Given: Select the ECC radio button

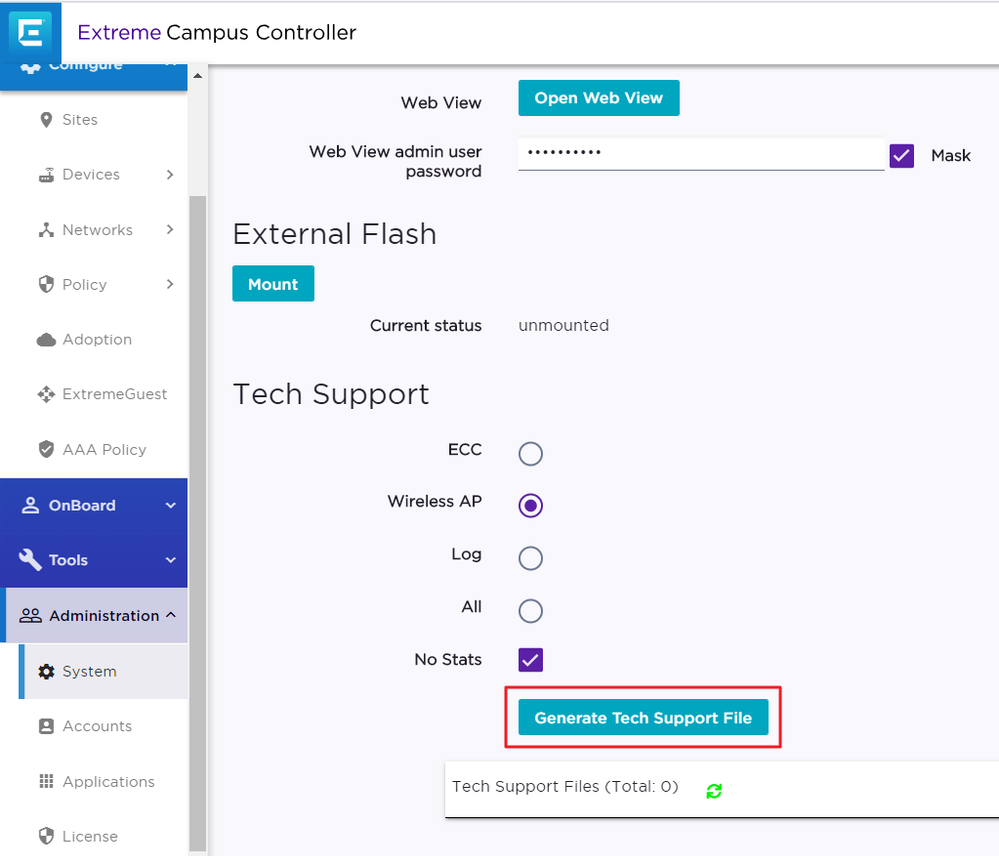Looking at the screenshot, I should pos(530,454).
